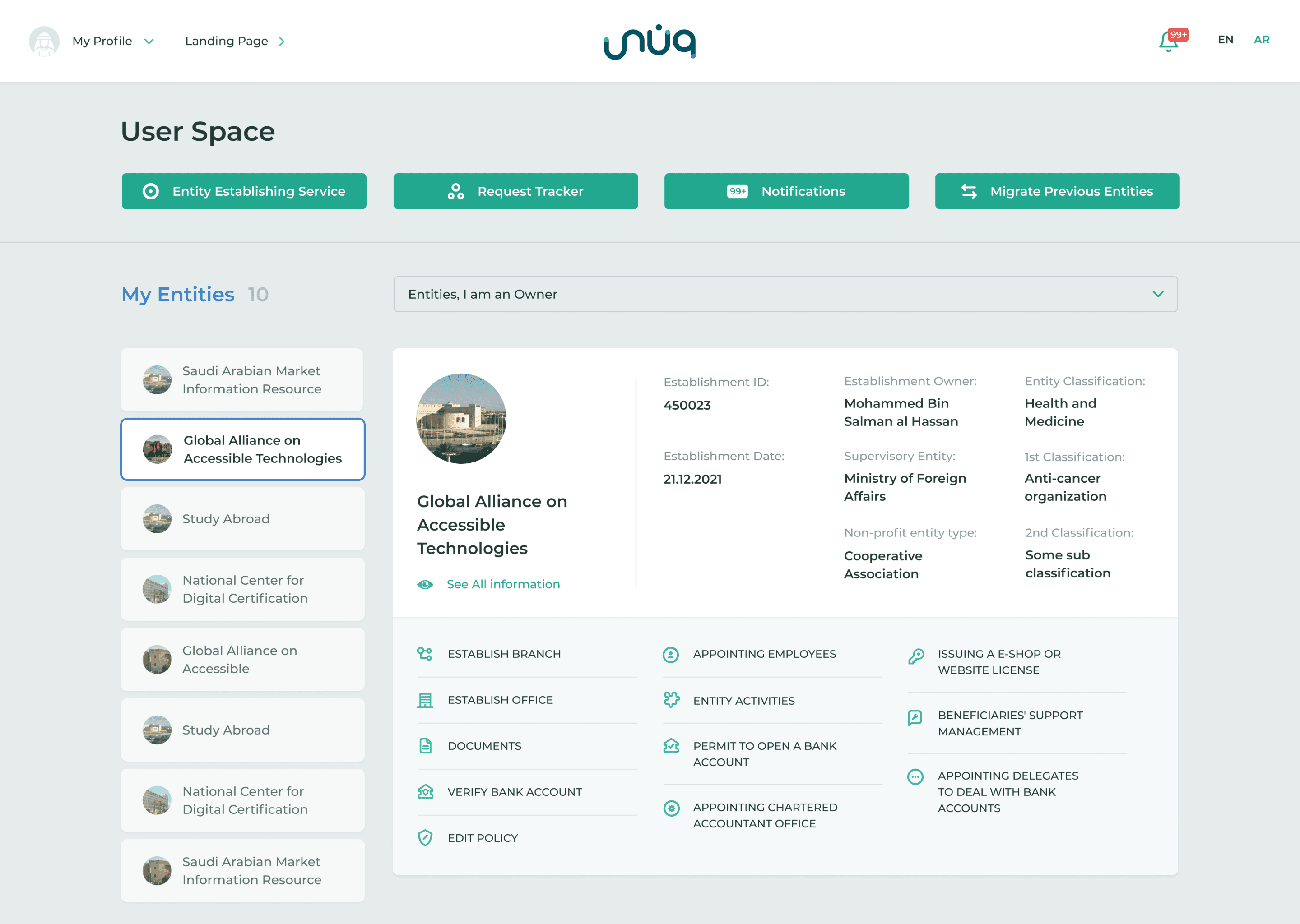This screenshot has width=1300, height=924.
Task: Switch language to EN
Action: coord(1226,40)
